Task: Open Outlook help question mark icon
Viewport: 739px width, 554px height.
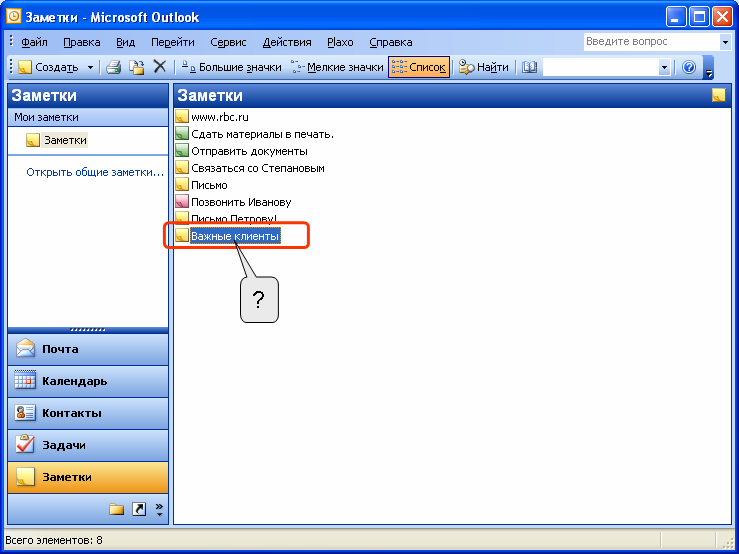Action: [689, 67]
